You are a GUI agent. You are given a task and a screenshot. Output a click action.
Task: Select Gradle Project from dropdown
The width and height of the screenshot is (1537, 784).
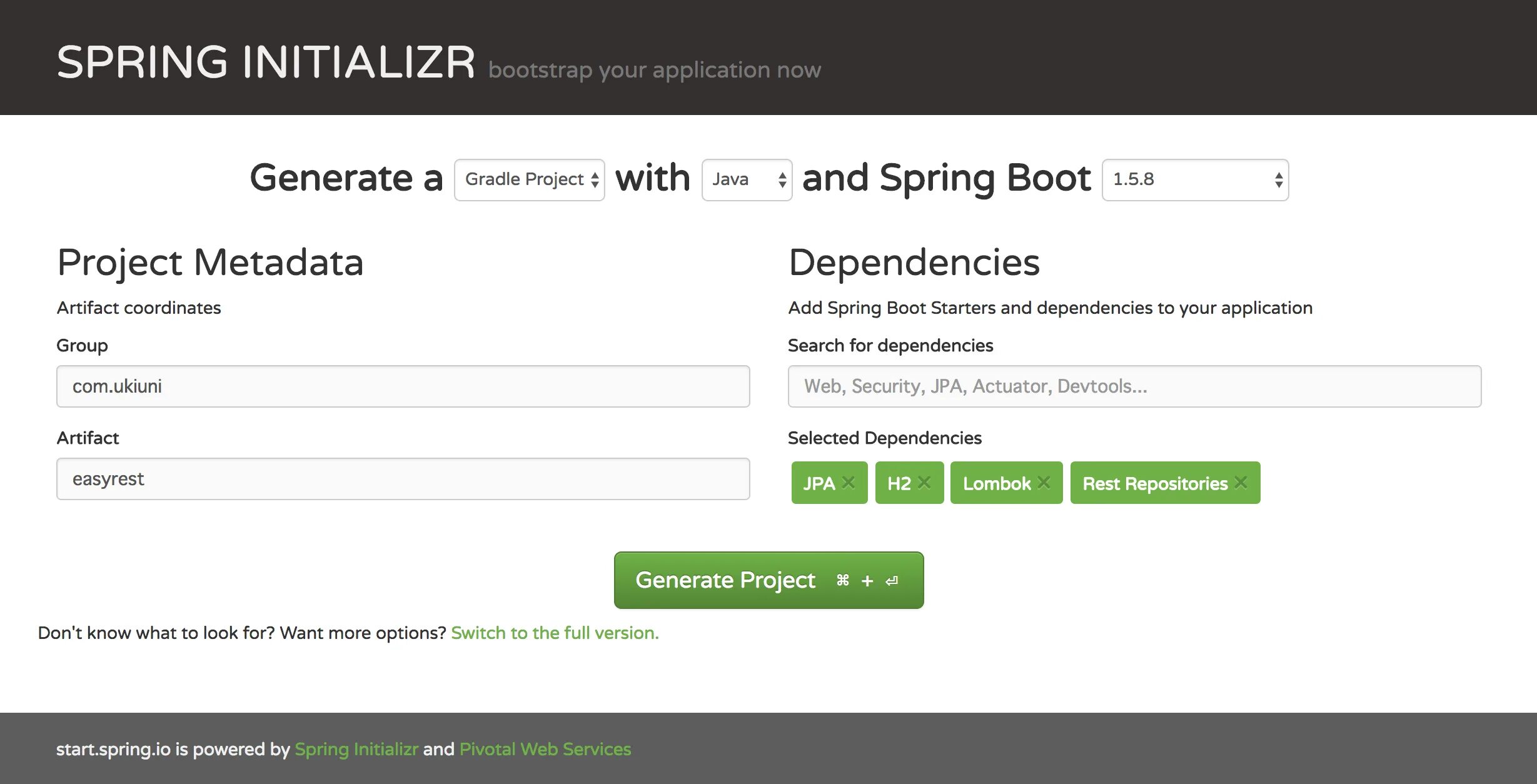pos(529,179)
